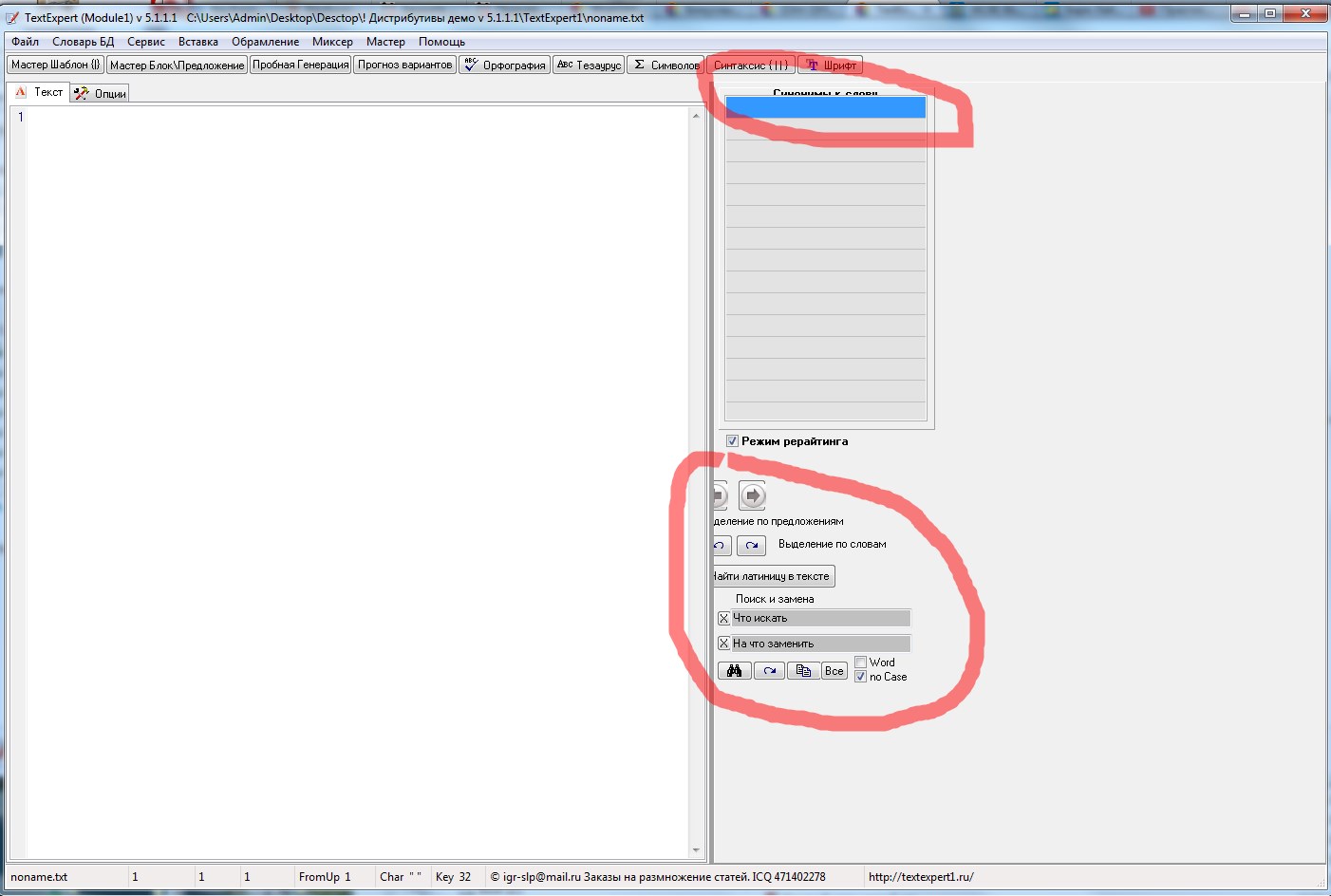Open the Помощь menu
The image size is (1331, 896).
pyautogui.click(x=441, y=42)
